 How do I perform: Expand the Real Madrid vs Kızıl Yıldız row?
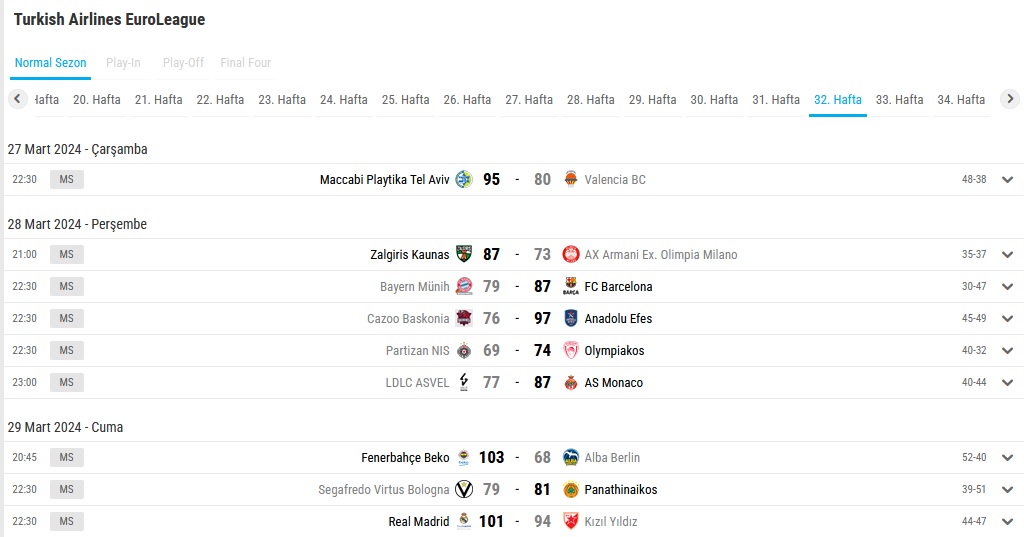pos(1007,522)
